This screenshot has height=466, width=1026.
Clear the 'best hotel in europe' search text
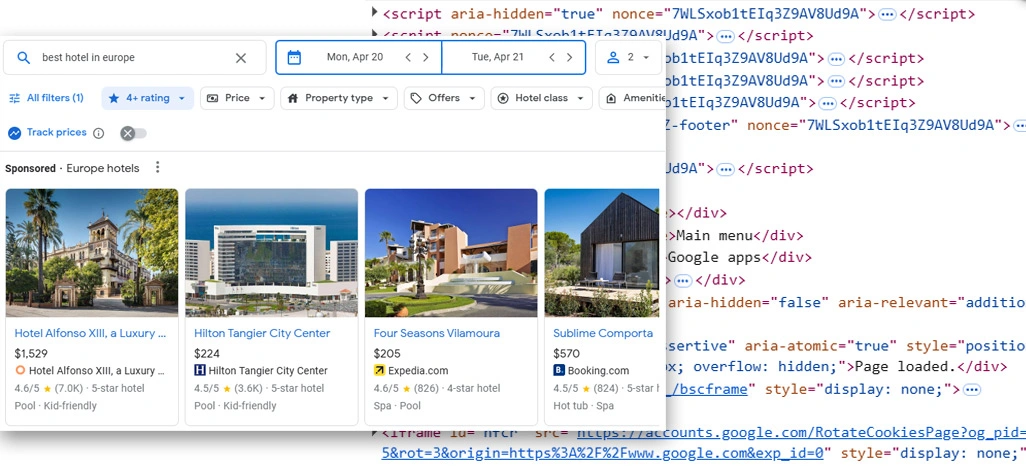[241, 58]
